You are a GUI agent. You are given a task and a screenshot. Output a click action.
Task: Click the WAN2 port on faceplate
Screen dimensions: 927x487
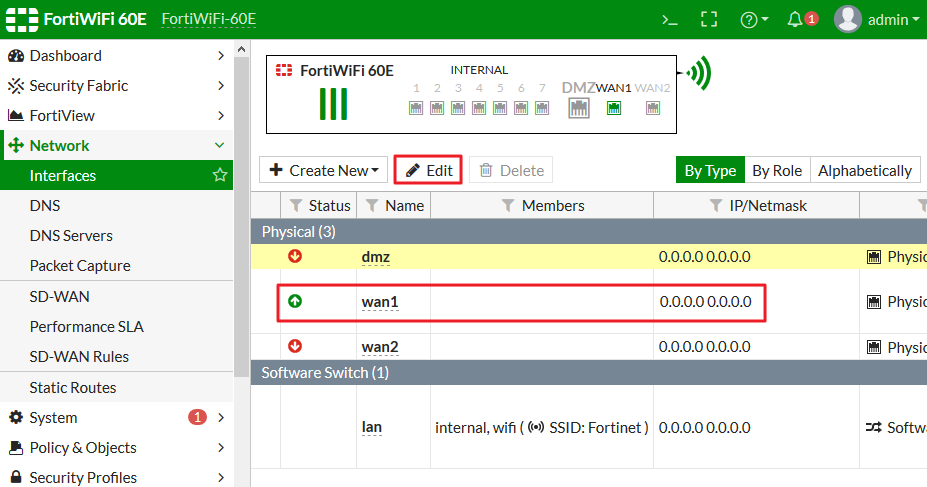(653, 108)
